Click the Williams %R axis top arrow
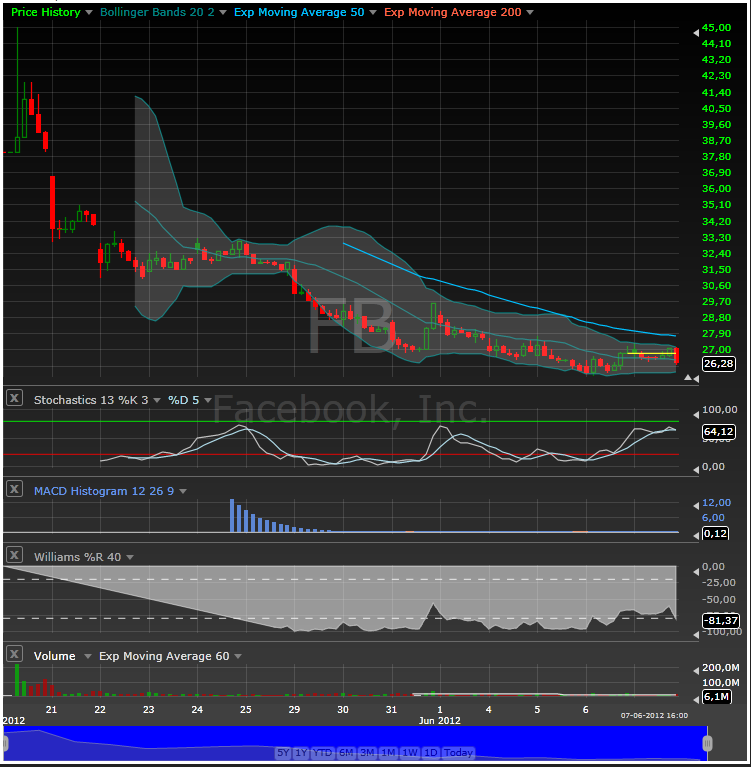Viewport: 751px width, 767px height. [696, 571]
